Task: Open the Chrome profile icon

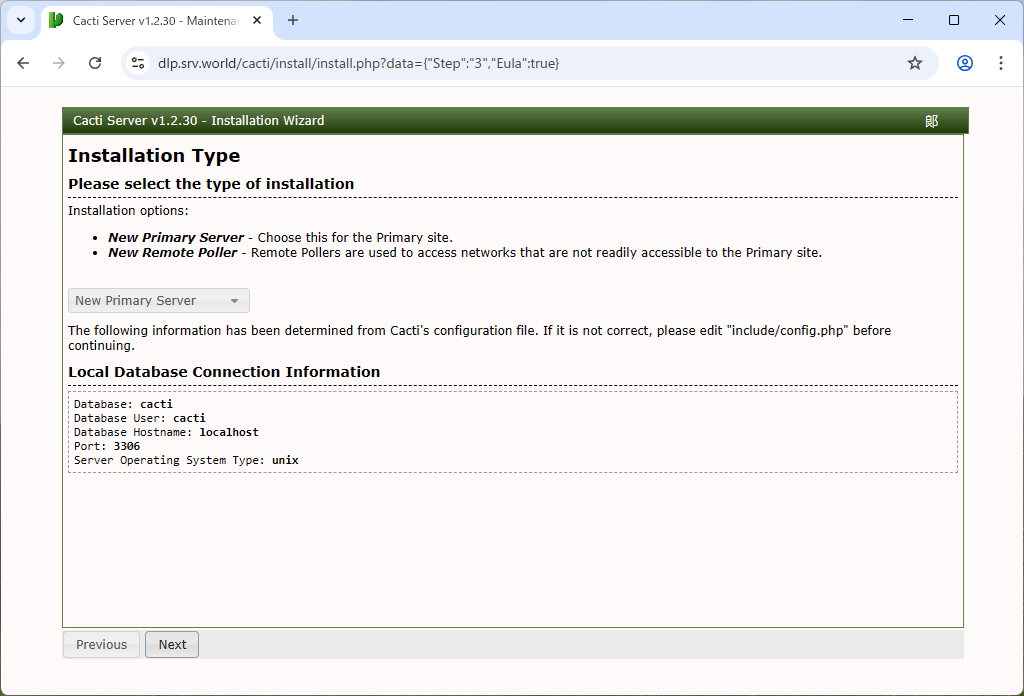Action: (x=964, y=63)
